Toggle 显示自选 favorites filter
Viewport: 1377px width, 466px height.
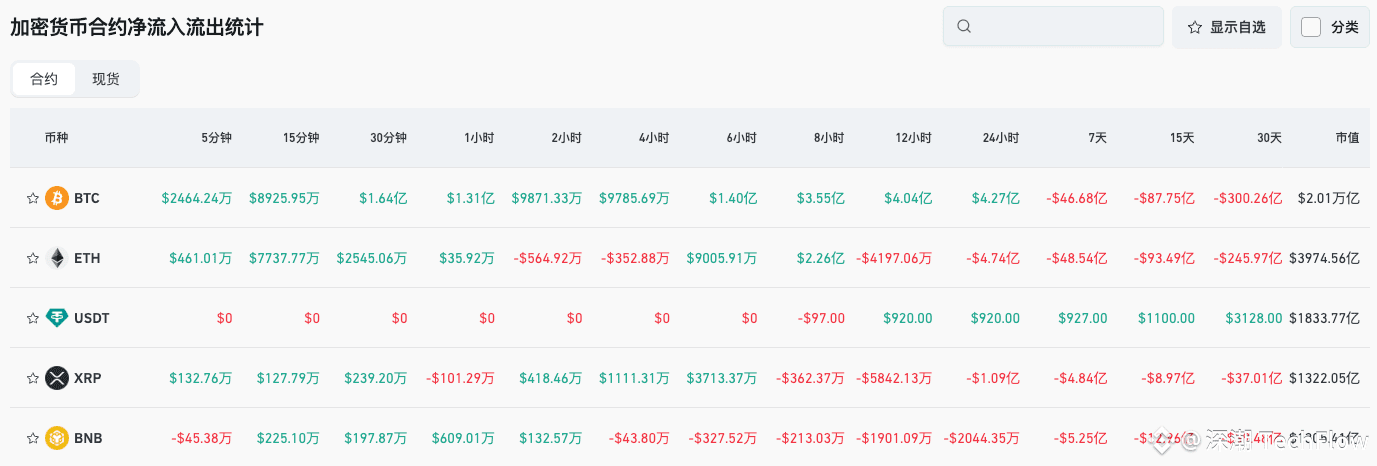pyautogui.click(x=1226, y=27)
